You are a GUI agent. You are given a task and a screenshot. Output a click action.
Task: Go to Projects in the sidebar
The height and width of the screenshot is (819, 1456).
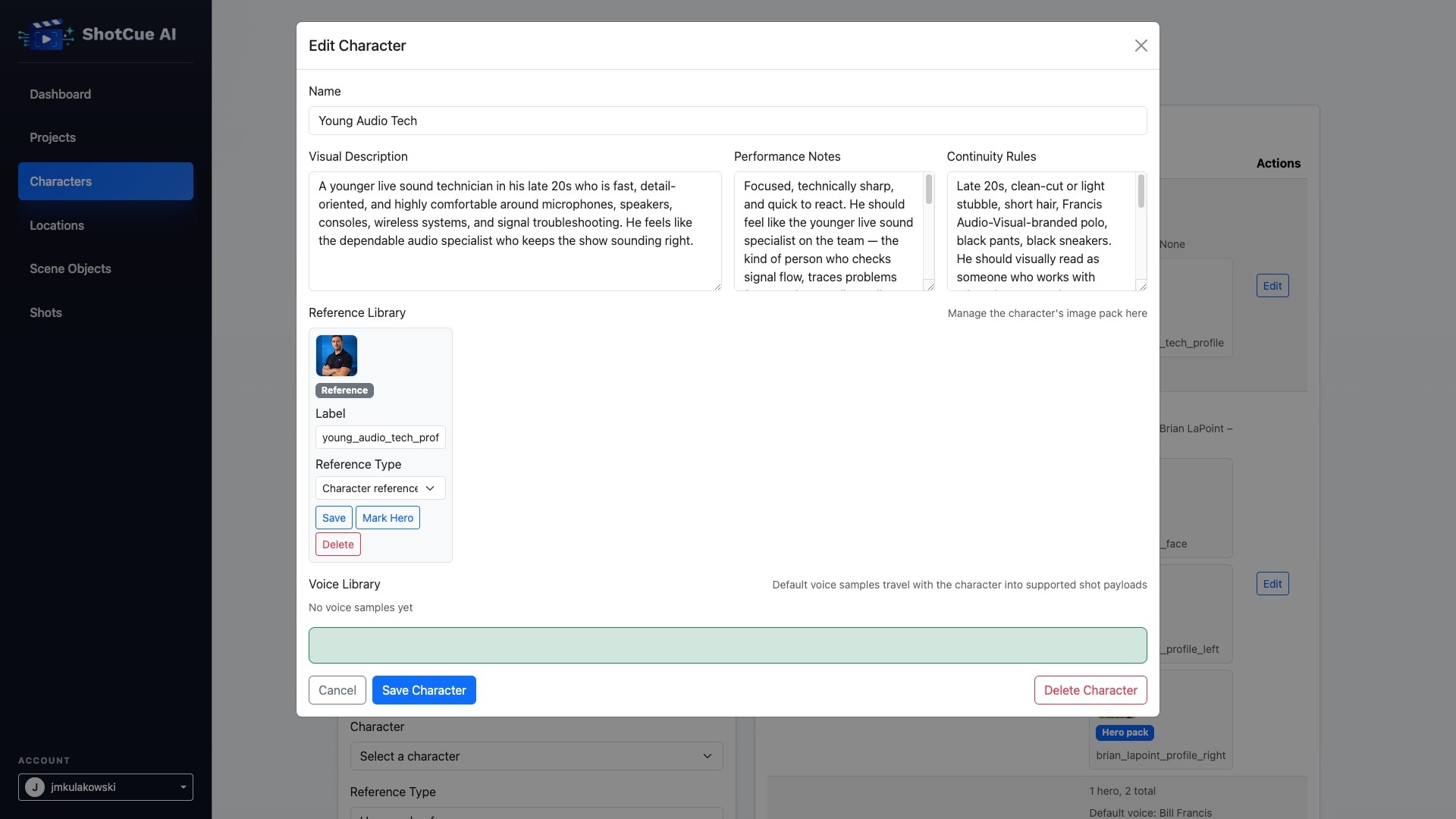[x=105, y=137]
